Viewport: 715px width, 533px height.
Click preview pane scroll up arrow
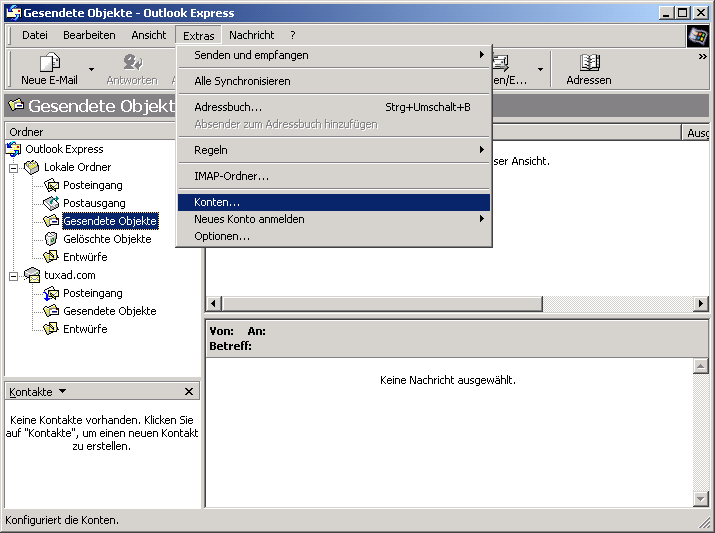coord(700,366)
